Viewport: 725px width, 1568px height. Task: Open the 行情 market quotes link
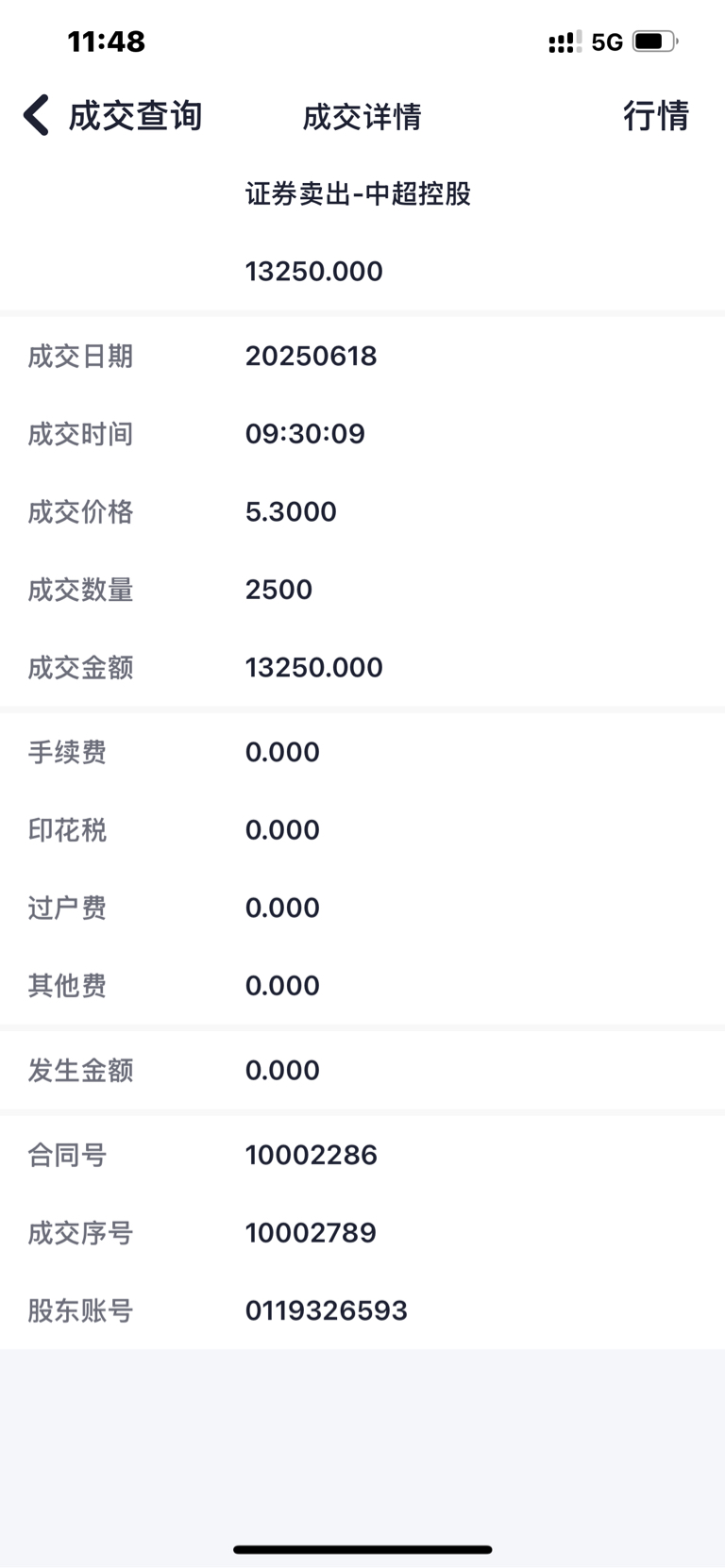tap(656, 116)
